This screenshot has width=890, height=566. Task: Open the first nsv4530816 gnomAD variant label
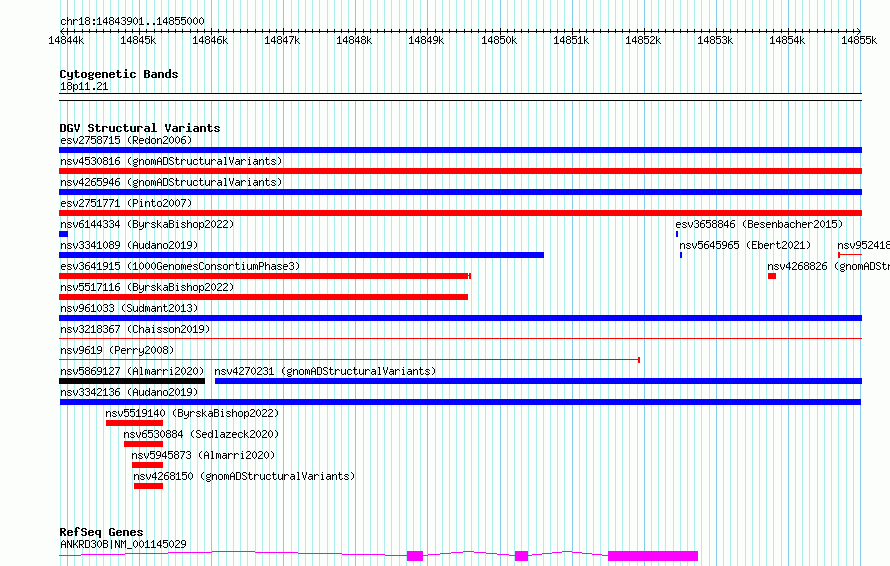(x=171, y=161)
